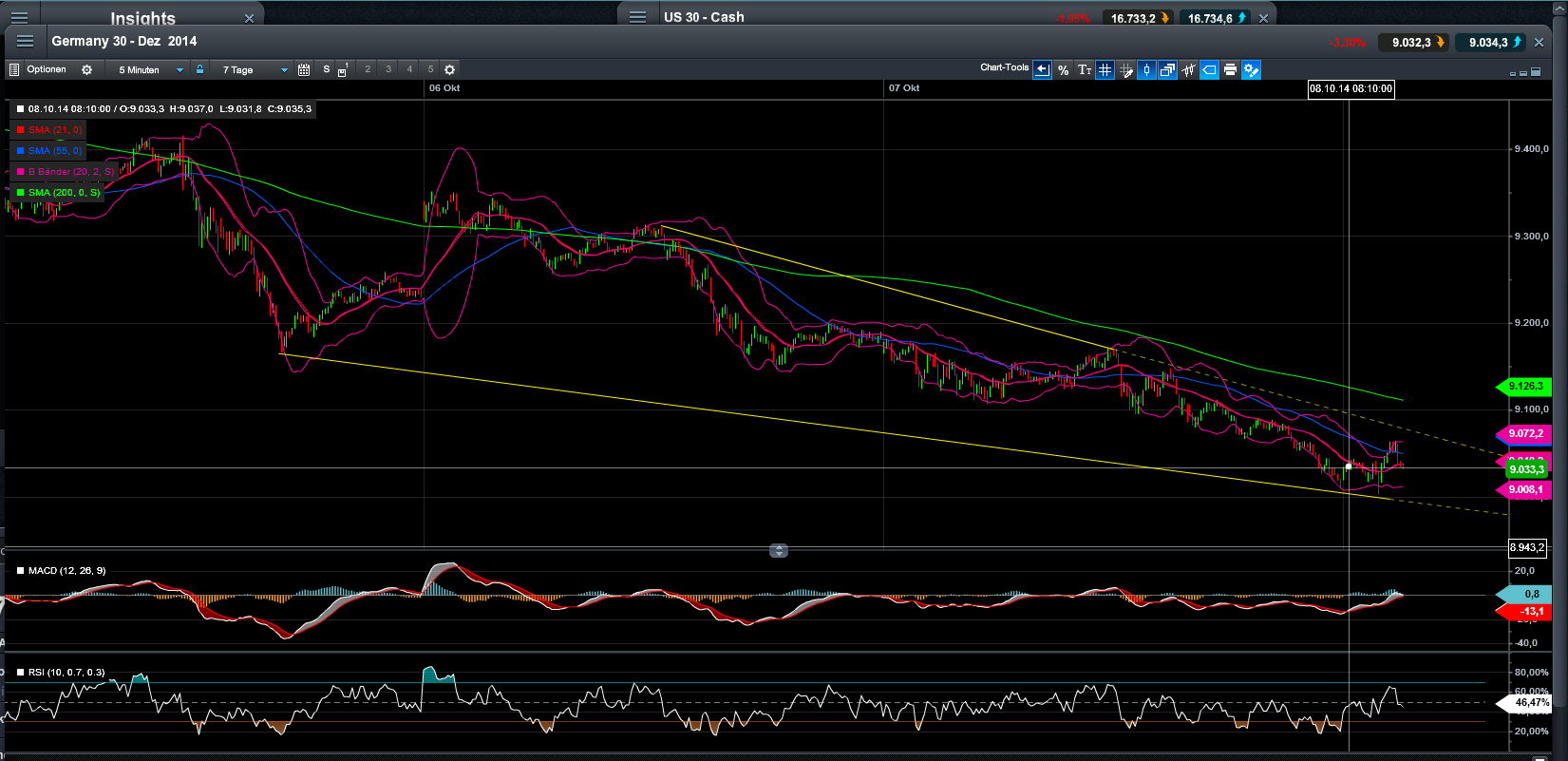Click the gear icon next to Optionen

coord(87,70)
